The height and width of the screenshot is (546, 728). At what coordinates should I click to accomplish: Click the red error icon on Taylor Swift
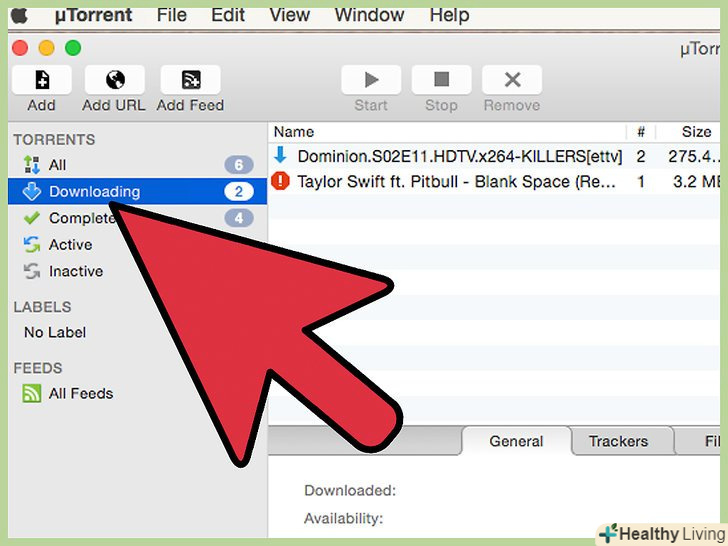coord(280,181)
